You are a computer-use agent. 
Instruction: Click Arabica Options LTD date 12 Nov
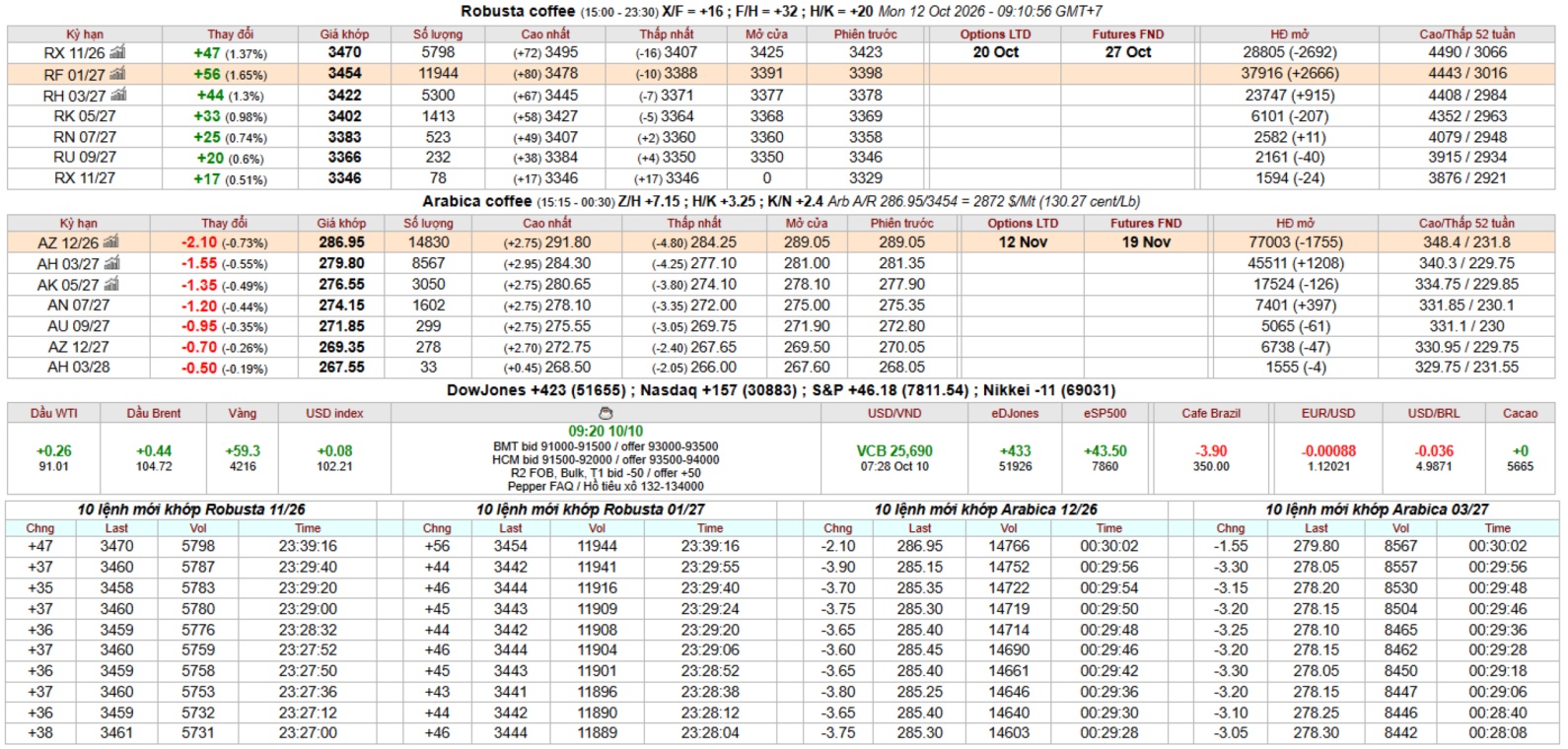point(1023,241)
